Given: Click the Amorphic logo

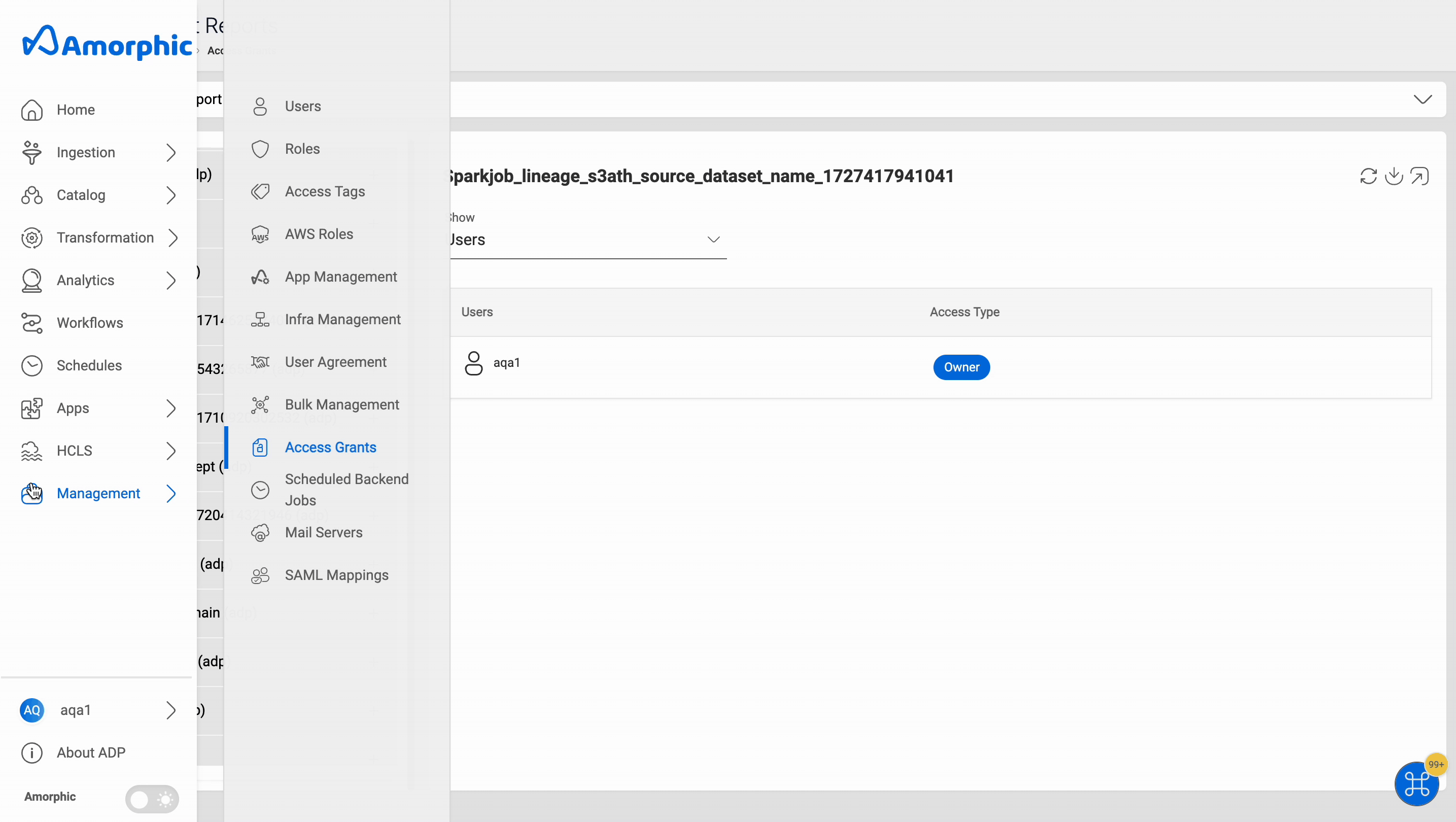Looking at the screenshot, I should [107, 43].
